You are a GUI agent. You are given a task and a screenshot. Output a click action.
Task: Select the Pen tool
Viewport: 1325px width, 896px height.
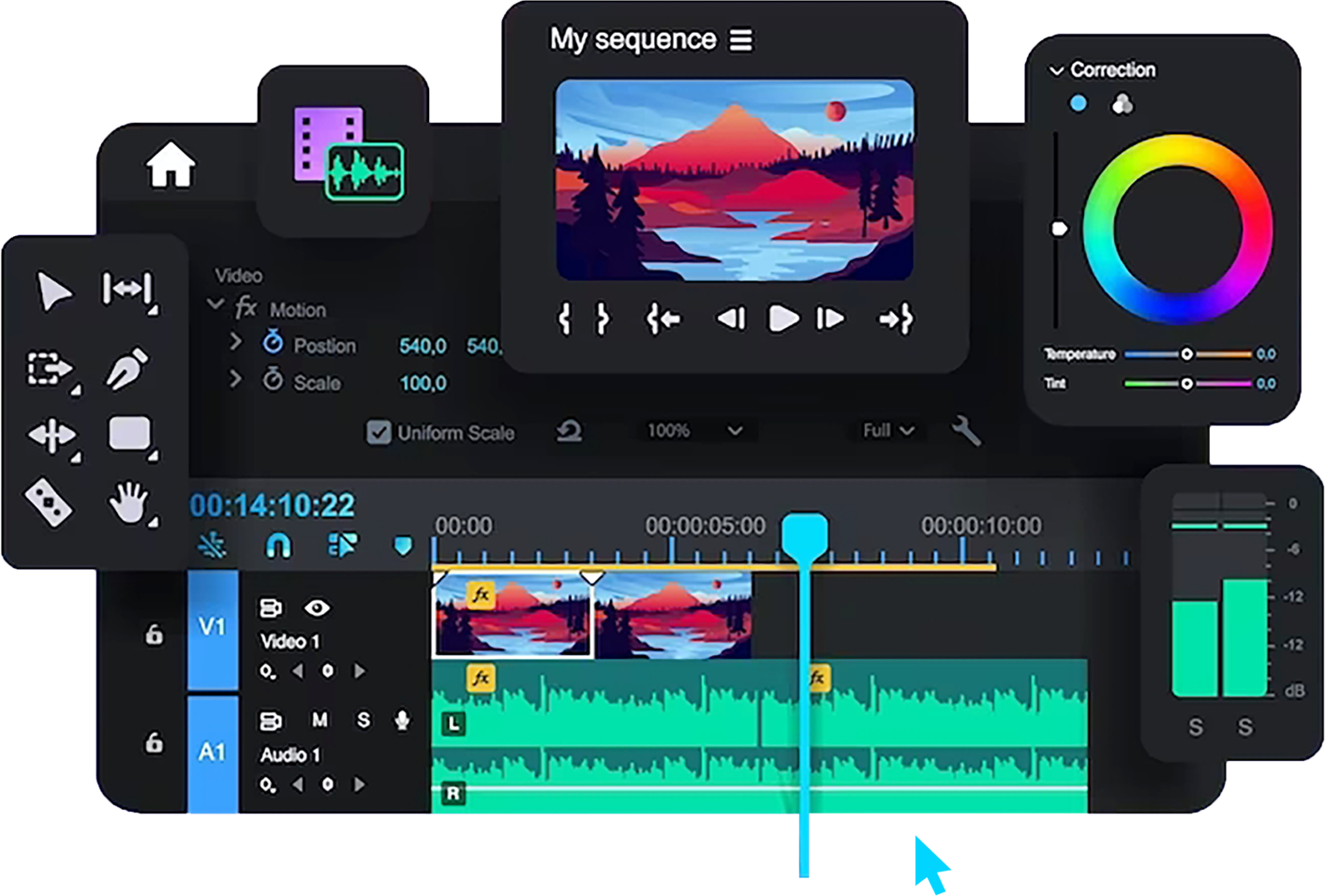tap(127, 368)
